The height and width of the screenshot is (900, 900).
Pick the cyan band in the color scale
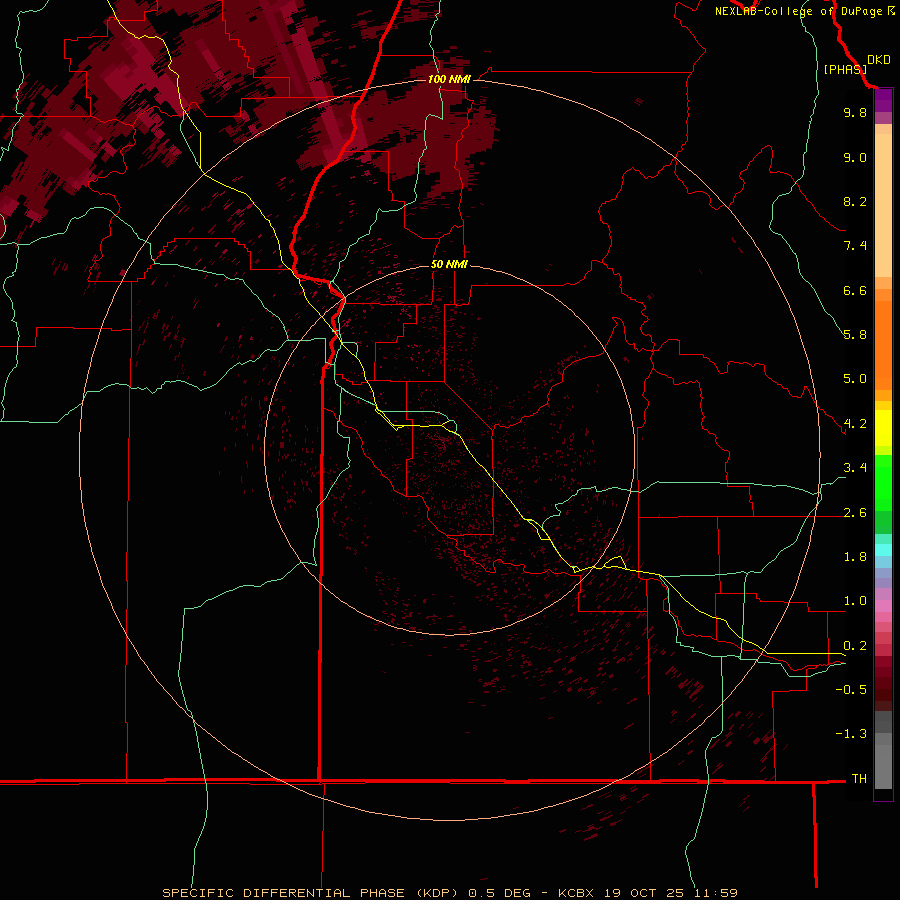(x=883, y=550)
